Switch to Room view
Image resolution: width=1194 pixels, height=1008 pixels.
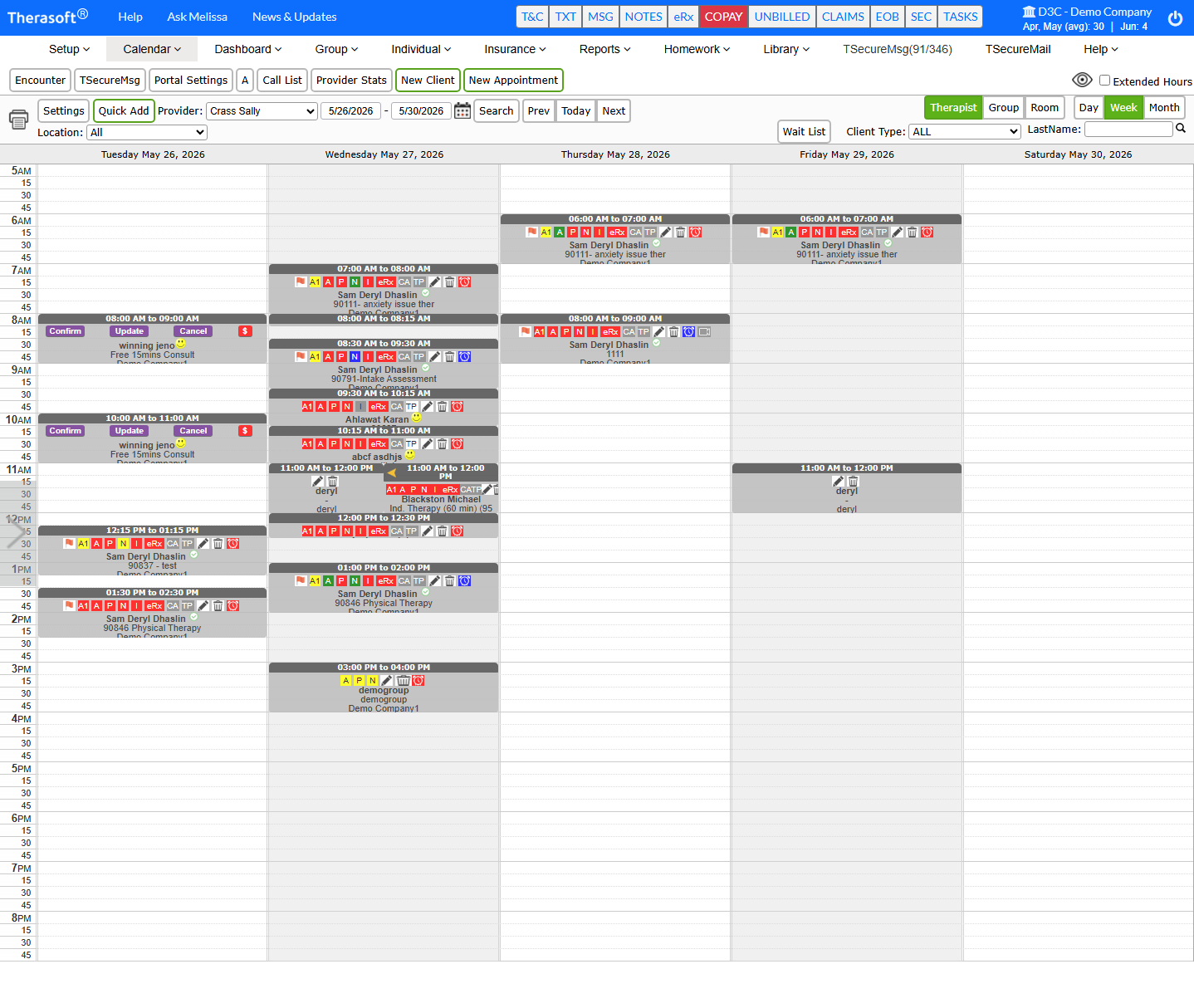point(1045,108)
